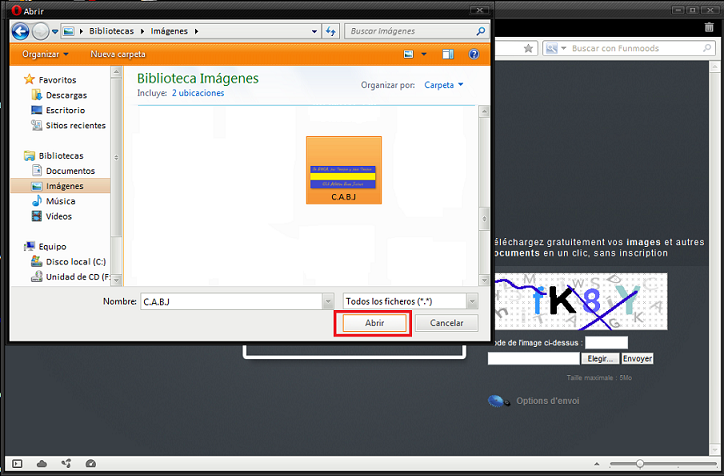Viewport: 724px width, 476px height.
Task: Click Nueva carpeta in toolbar
Action: 118,54
